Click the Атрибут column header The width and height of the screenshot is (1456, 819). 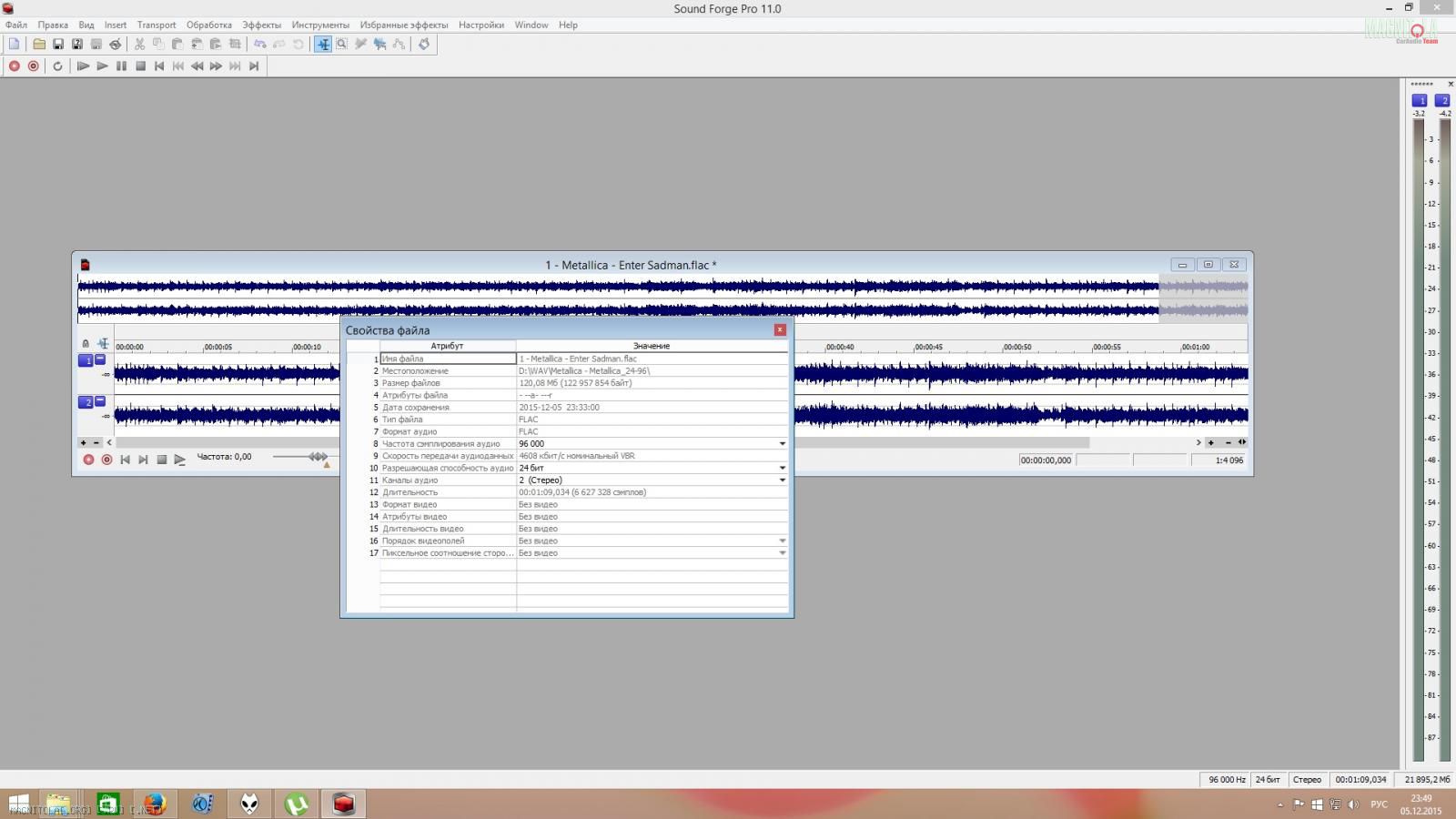[448, 346]
